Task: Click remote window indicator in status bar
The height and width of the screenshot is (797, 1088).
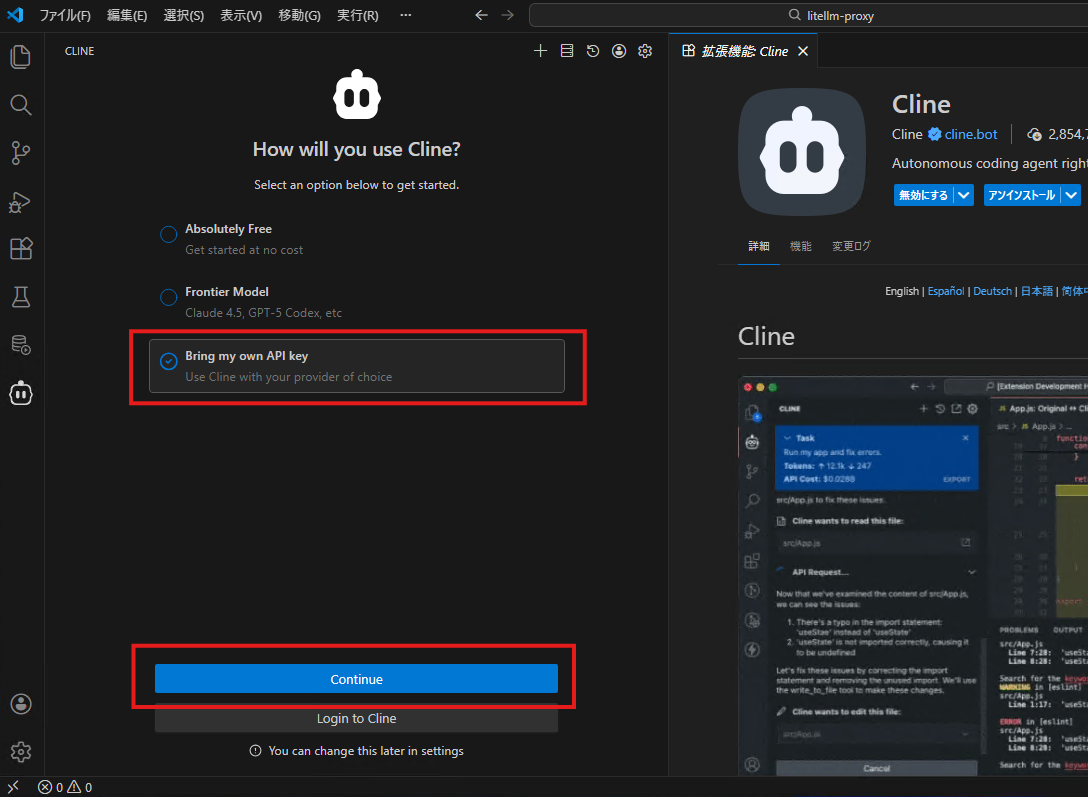Action: pos(13,787)
